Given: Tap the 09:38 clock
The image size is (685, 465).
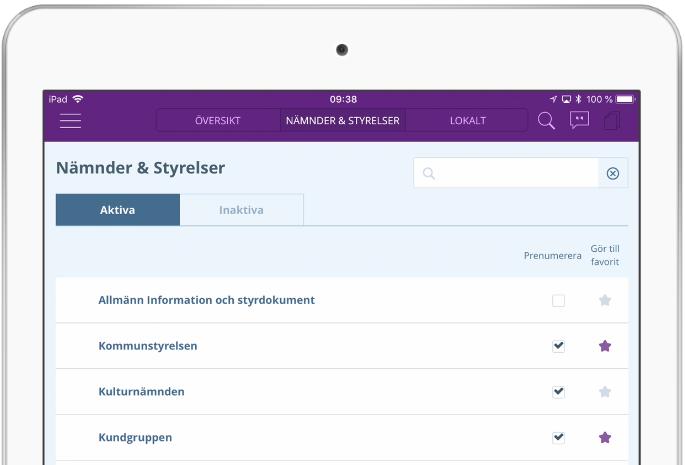Looking at the screenshot, I should [x=343, y=99].
